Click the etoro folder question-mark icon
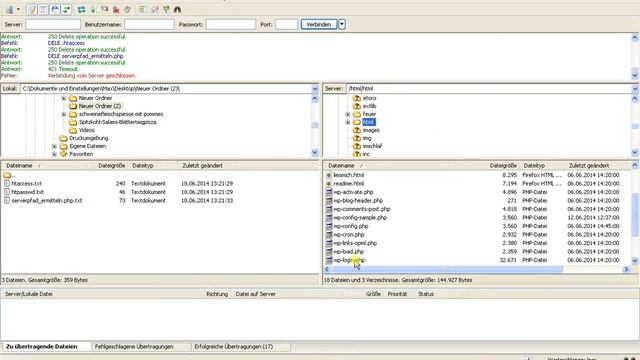 (x=357, y=98)
